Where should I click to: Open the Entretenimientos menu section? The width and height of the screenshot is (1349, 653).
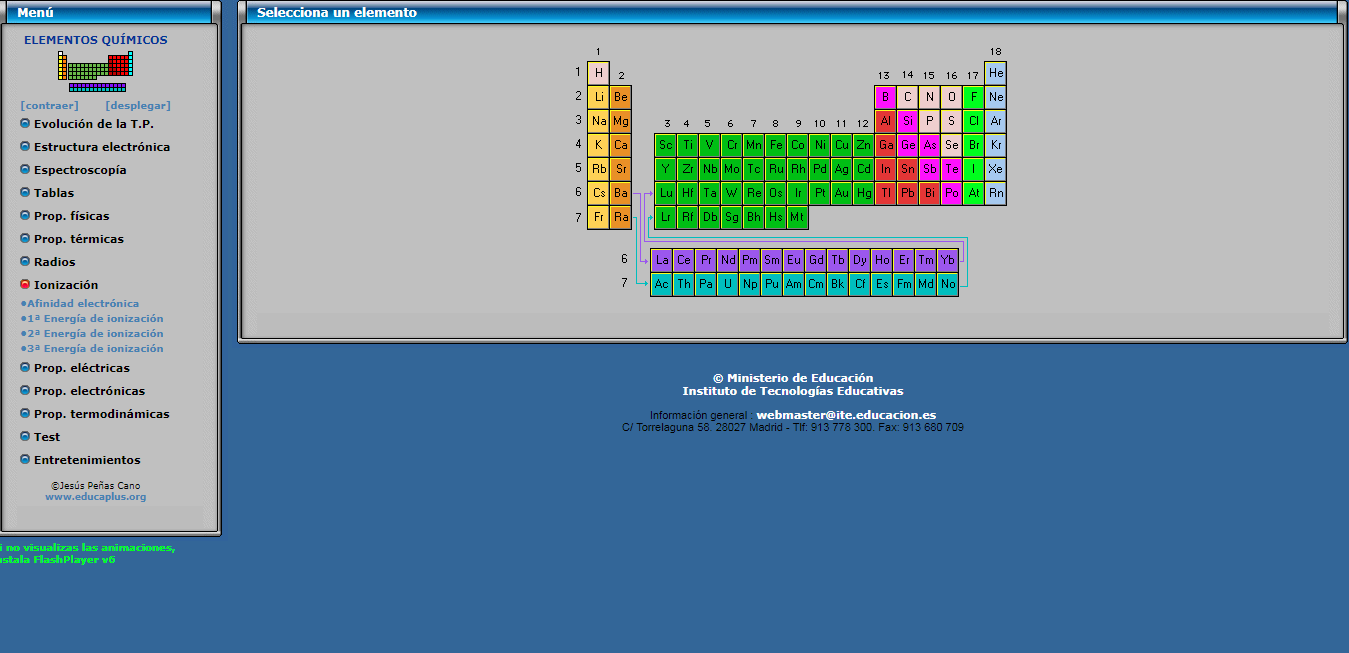87,460
